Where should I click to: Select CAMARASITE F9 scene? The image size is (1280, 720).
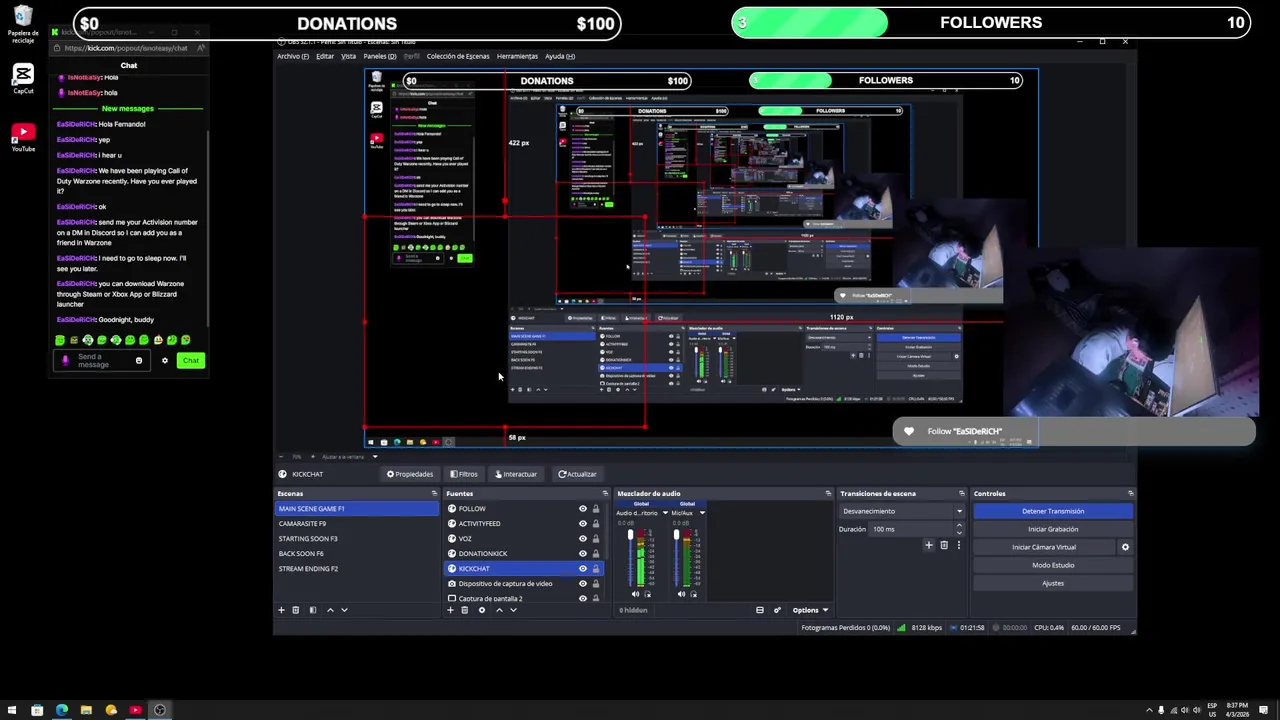[357, 523]
